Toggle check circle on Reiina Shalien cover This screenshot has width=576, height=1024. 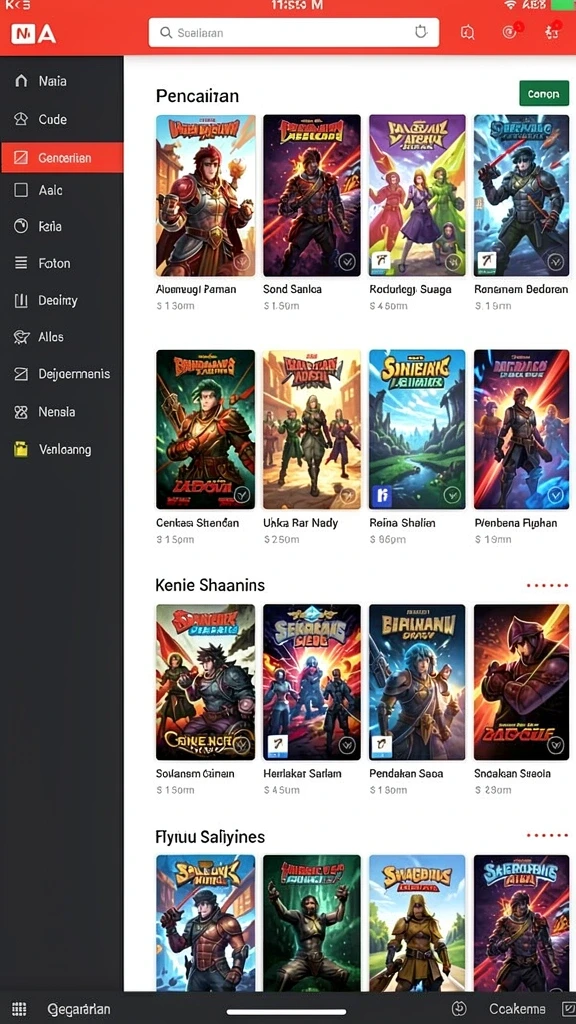452,495
